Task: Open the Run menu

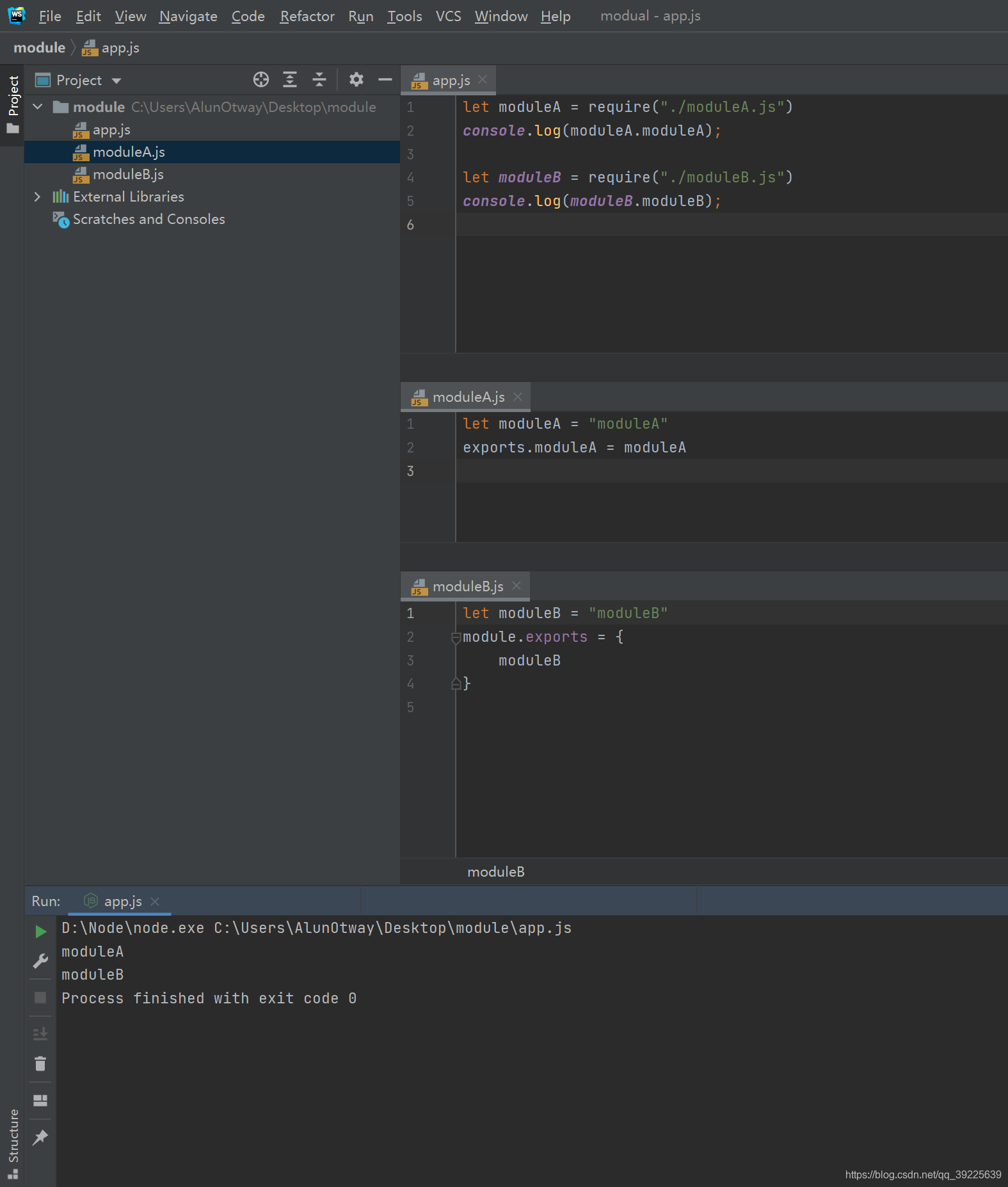Action: click(x=361, y=16)
